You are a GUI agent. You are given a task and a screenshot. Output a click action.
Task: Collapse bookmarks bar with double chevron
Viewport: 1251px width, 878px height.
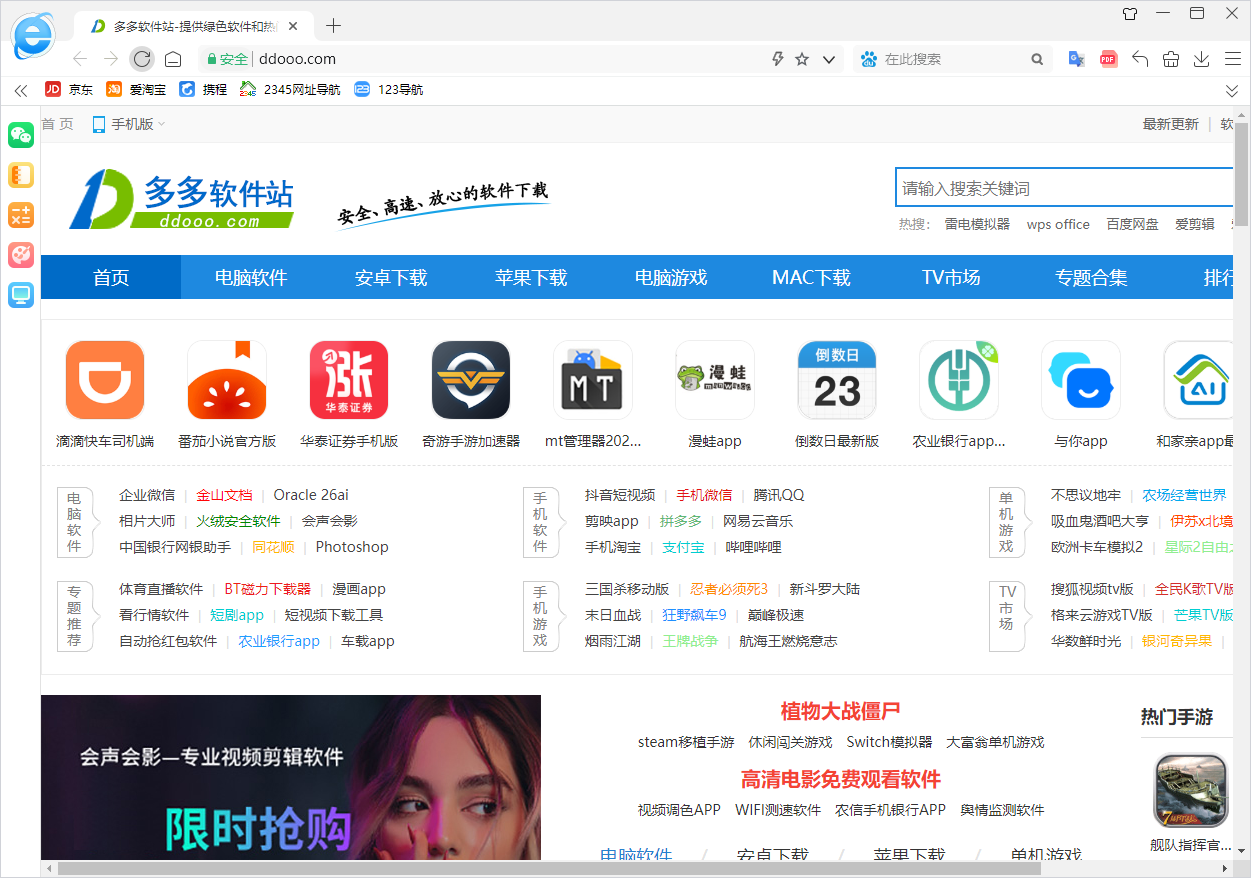[21, 90]
